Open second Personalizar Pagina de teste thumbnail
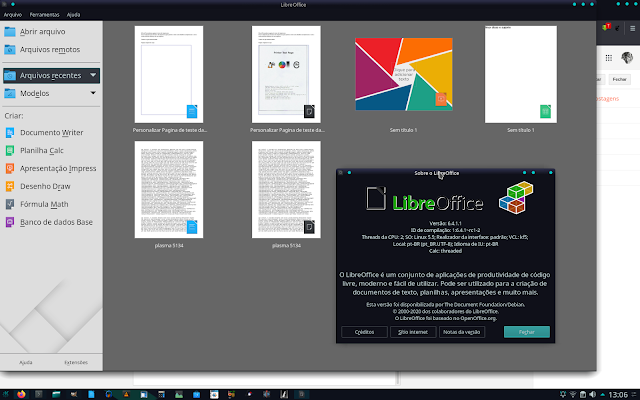This screenshot has width=640, height=400. (x=286, y=74)
